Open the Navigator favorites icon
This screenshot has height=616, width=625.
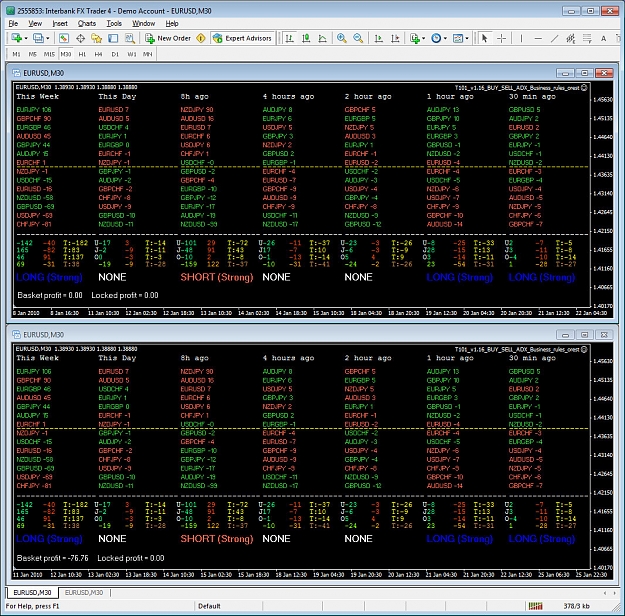pyautogui.click(x=96, y=38)
